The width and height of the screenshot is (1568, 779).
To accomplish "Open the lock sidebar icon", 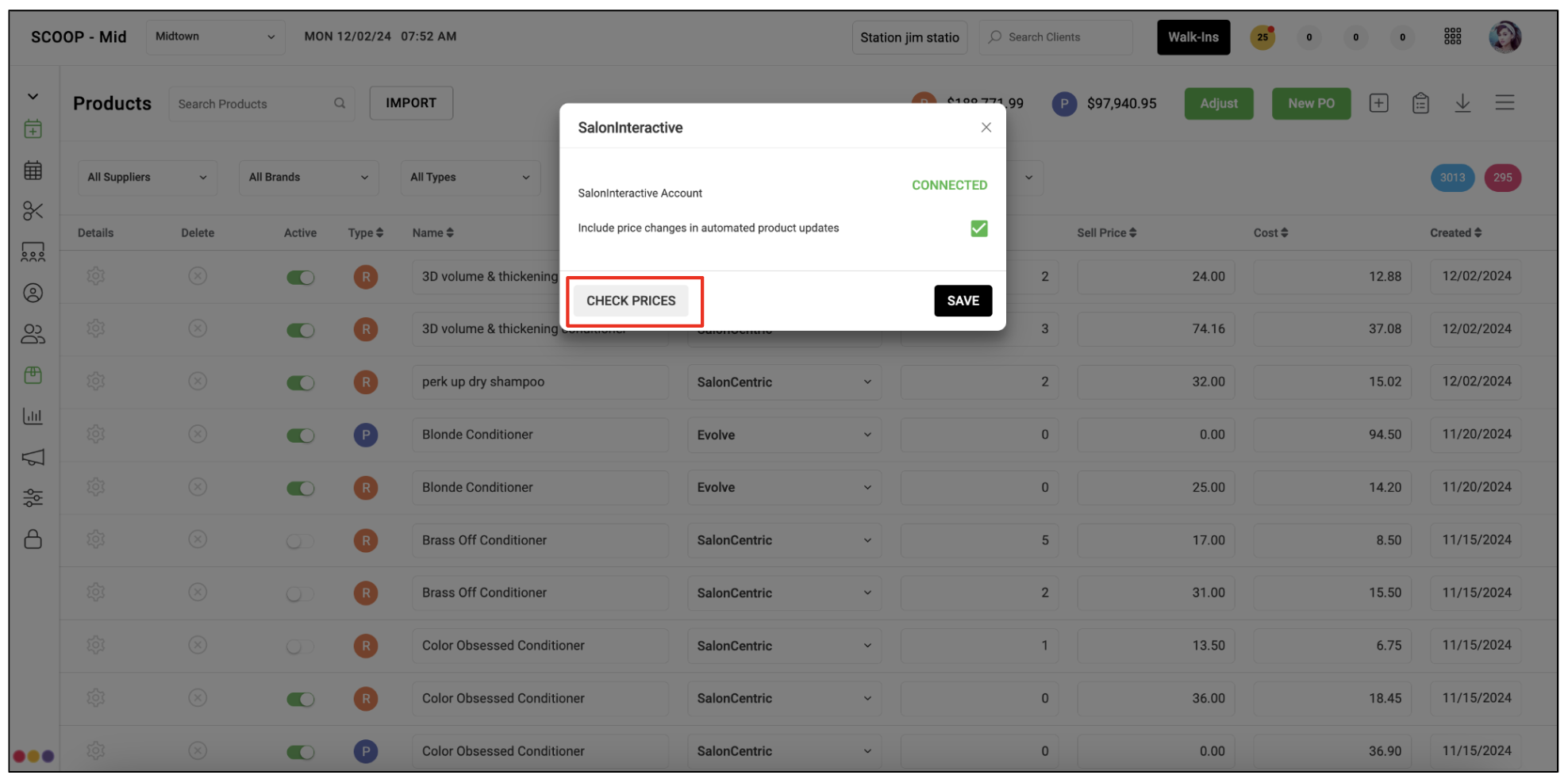I will pos(33,539).
